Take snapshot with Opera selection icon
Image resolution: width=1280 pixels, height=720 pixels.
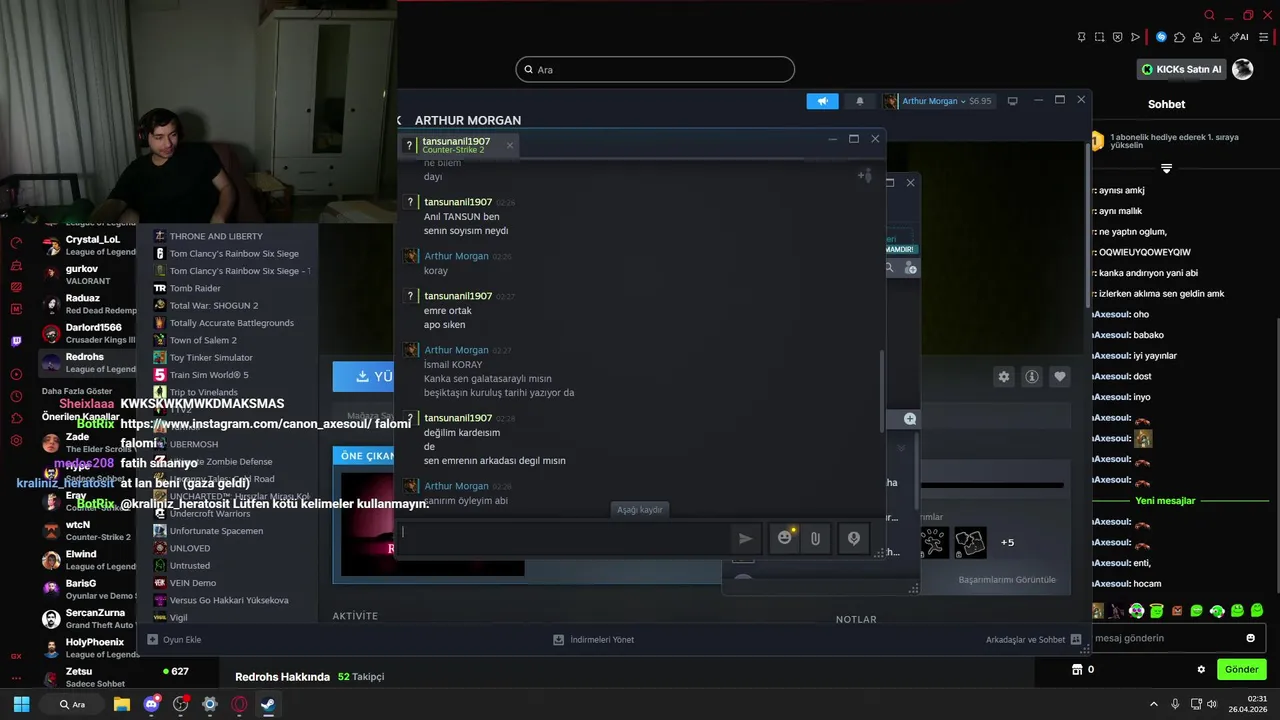coord(1099,37)
